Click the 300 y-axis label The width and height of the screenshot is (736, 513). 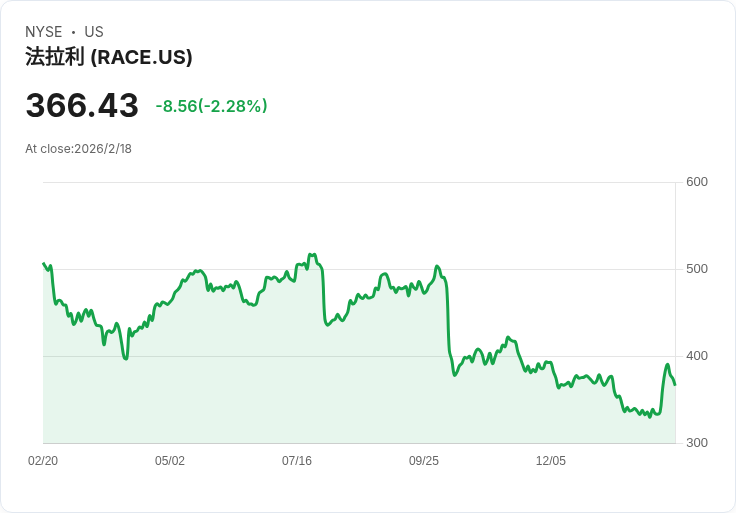pos(697,443)
